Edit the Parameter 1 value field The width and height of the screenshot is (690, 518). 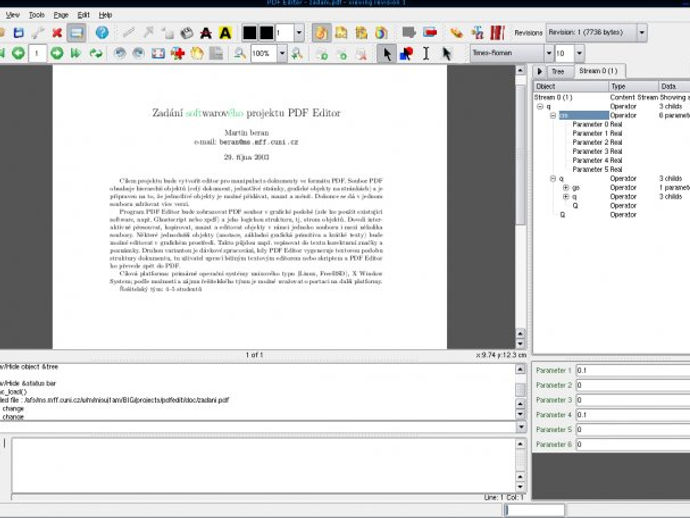point(633,371)
